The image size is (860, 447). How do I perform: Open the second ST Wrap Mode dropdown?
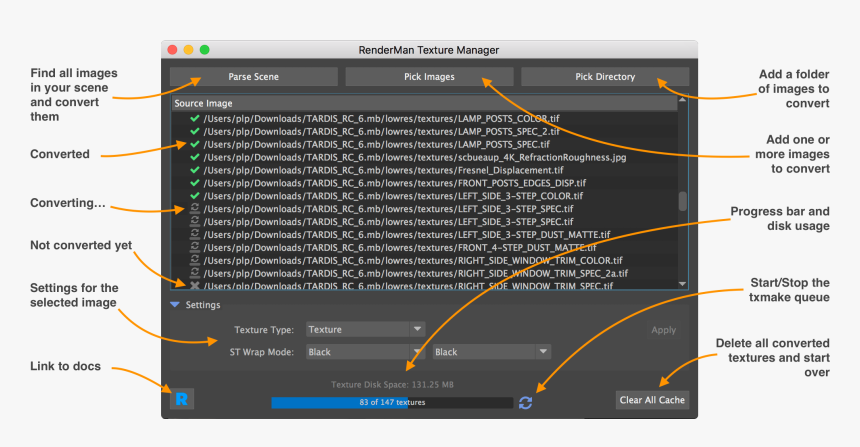click(x=491, y=352)
